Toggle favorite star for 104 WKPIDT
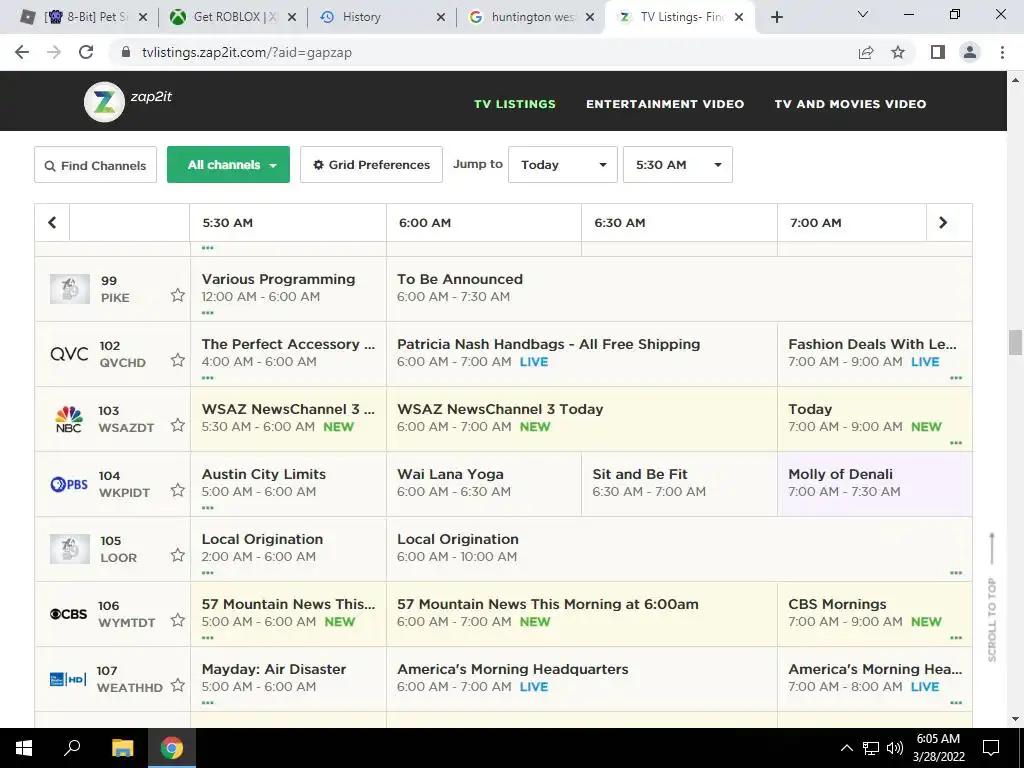 coord(178,490)
